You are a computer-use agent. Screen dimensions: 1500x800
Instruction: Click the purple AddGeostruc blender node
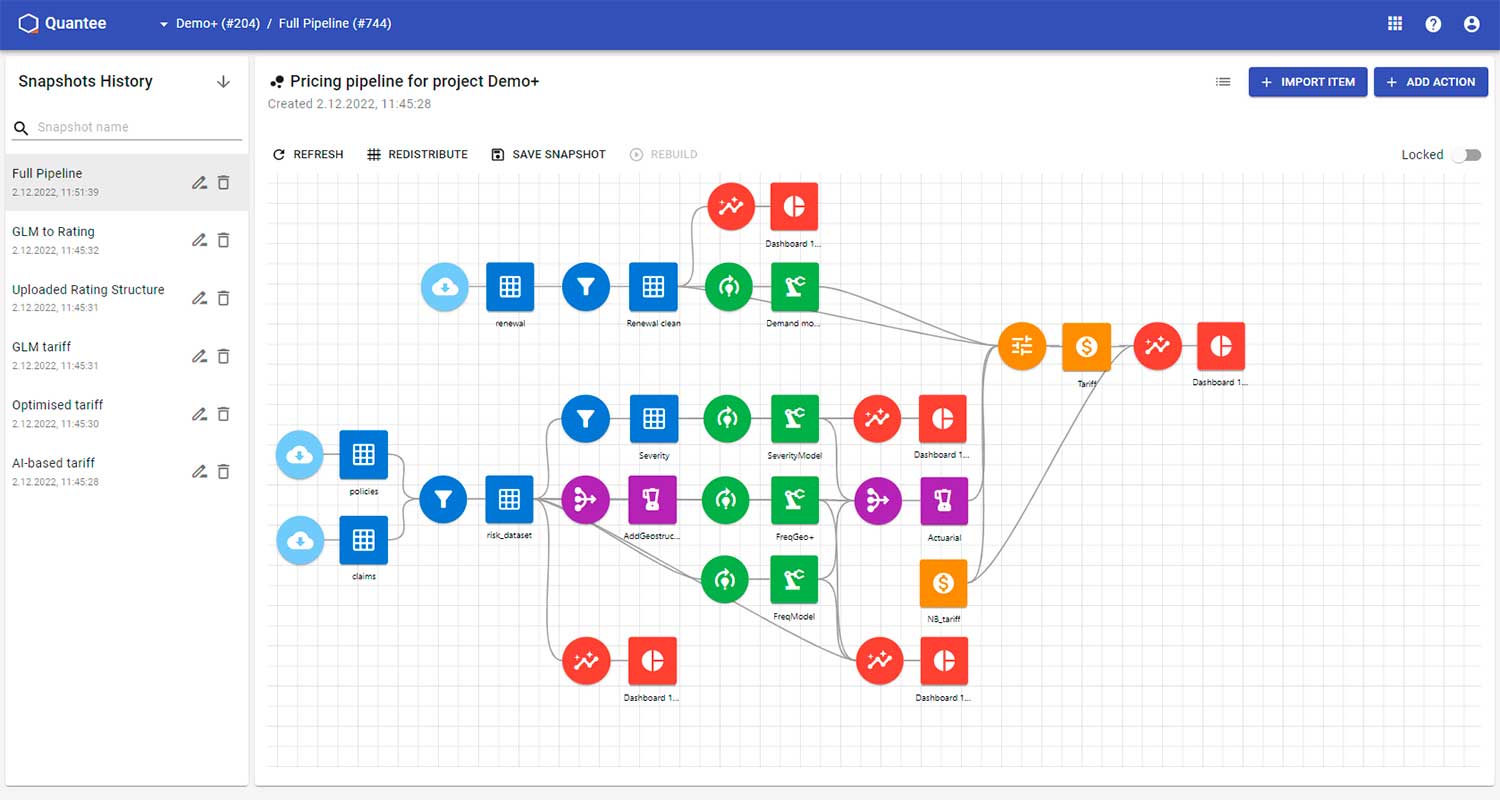click(x=652, y=500)
